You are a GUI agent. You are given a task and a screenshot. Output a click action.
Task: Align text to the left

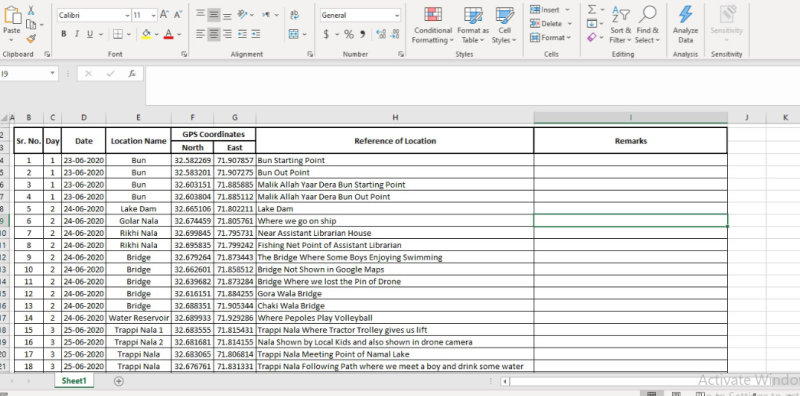click(x=201, y=34)
